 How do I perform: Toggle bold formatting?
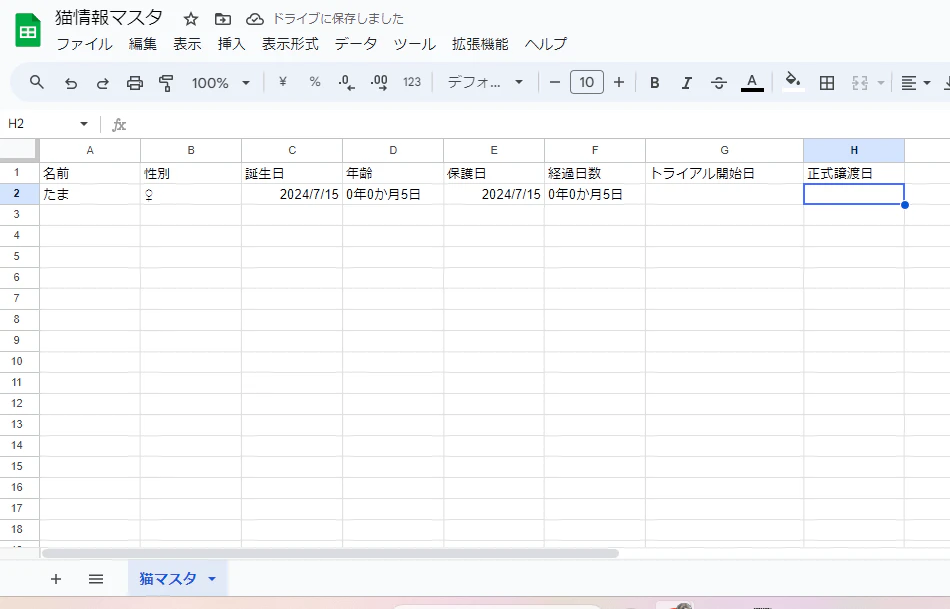654,83
